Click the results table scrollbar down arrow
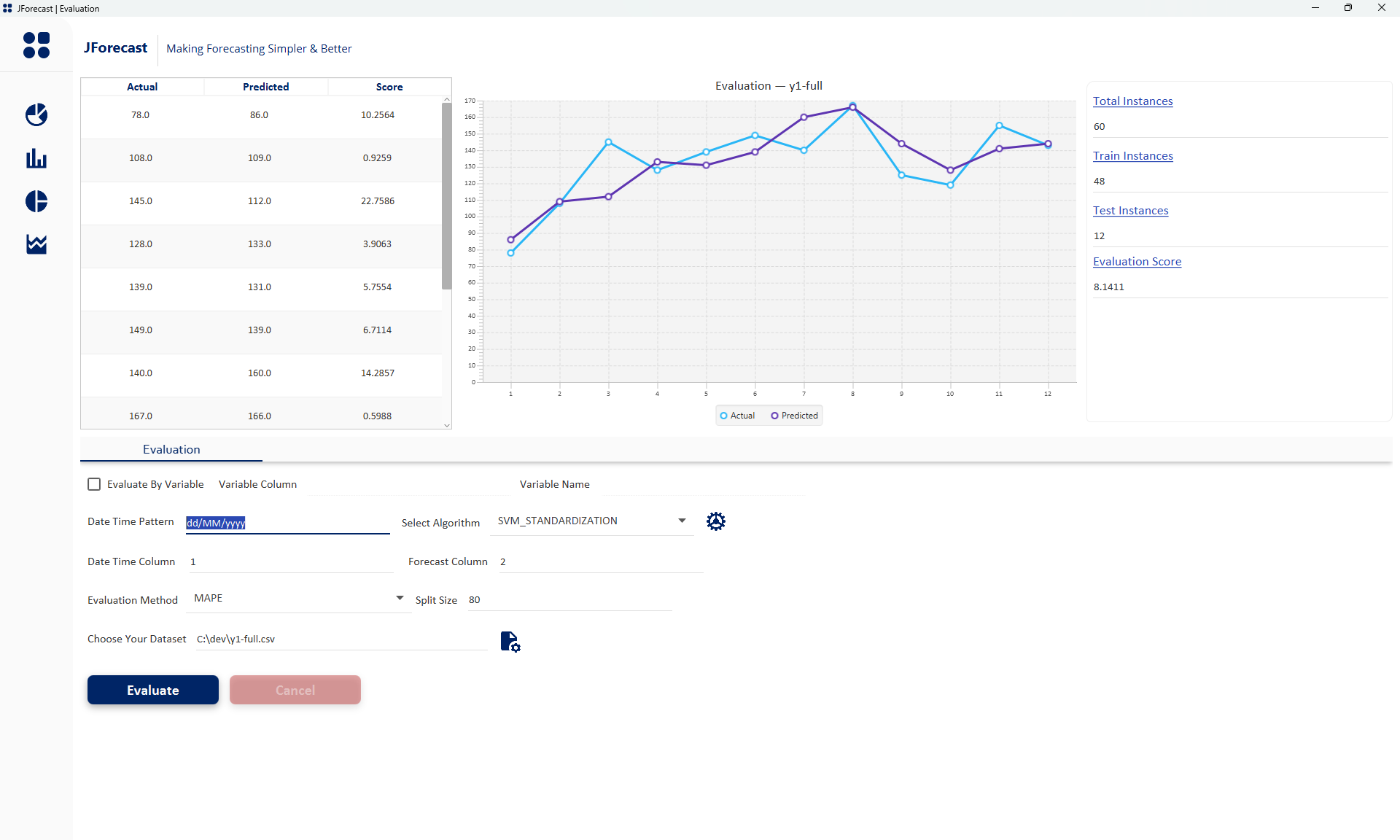This screenshot has height=840, width=1400. [x=446, y=425]
